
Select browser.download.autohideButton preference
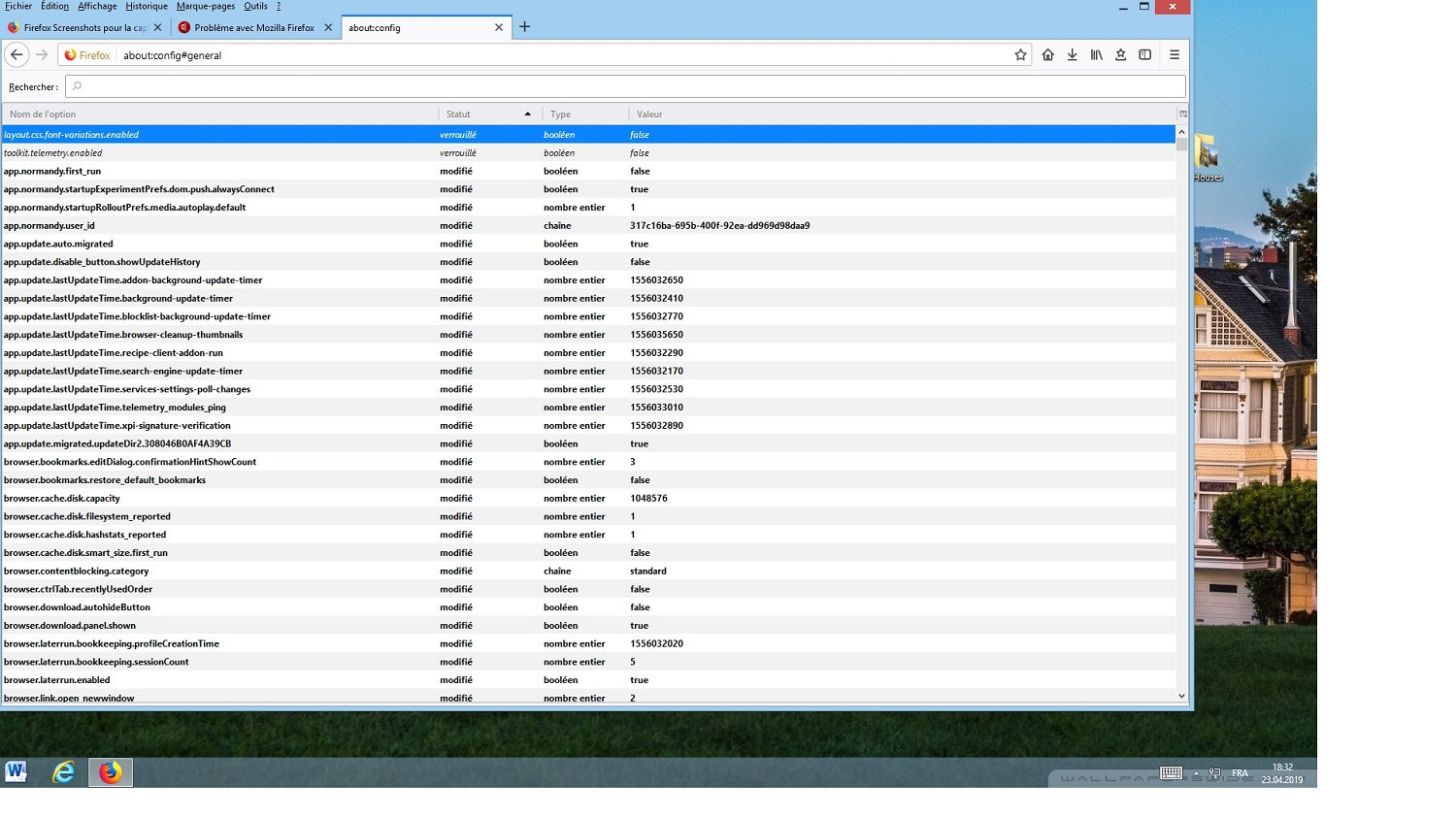tap(588, 607)
